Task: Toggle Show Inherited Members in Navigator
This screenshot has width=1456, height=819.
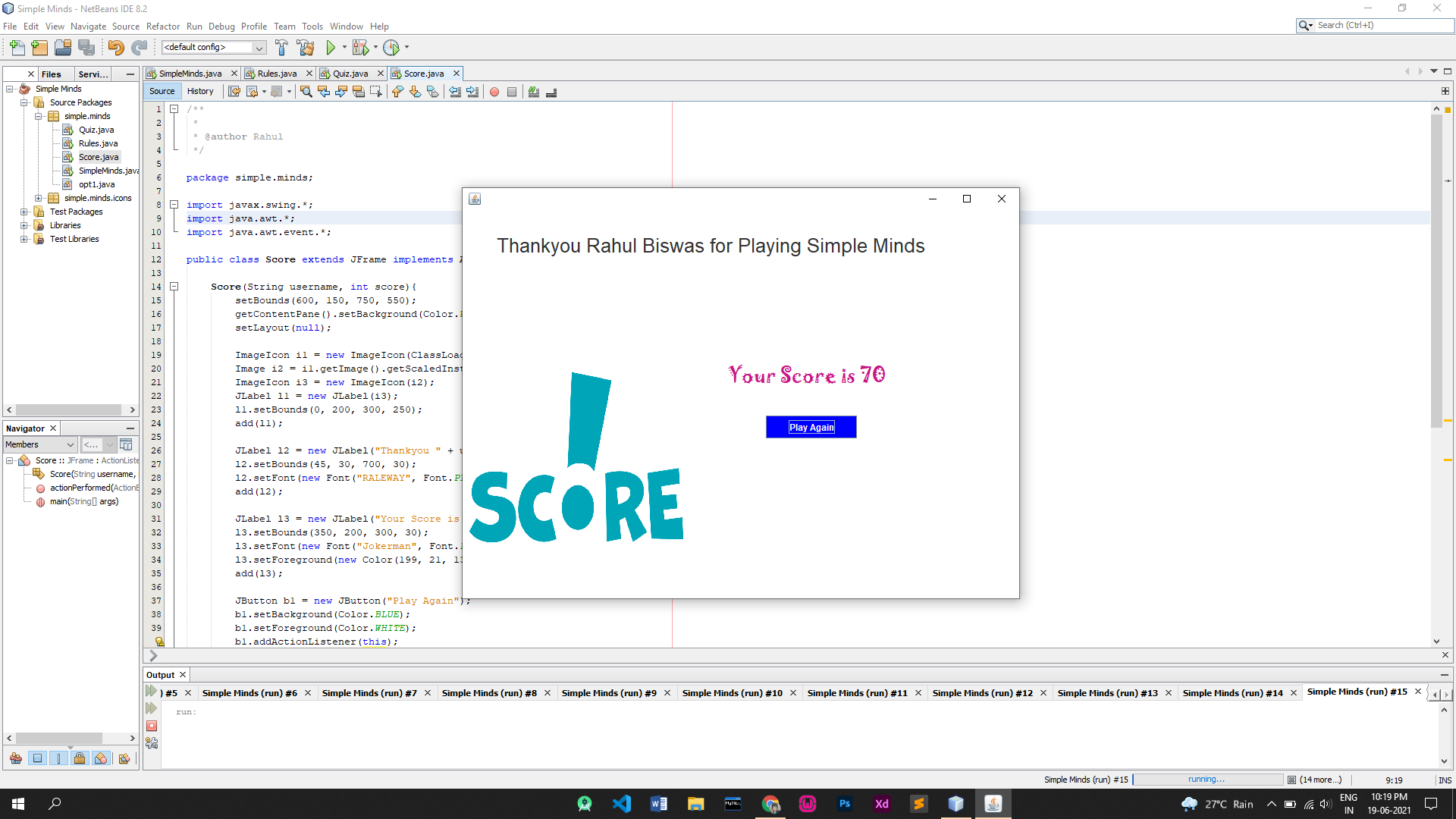Action: tap(16, 758)
